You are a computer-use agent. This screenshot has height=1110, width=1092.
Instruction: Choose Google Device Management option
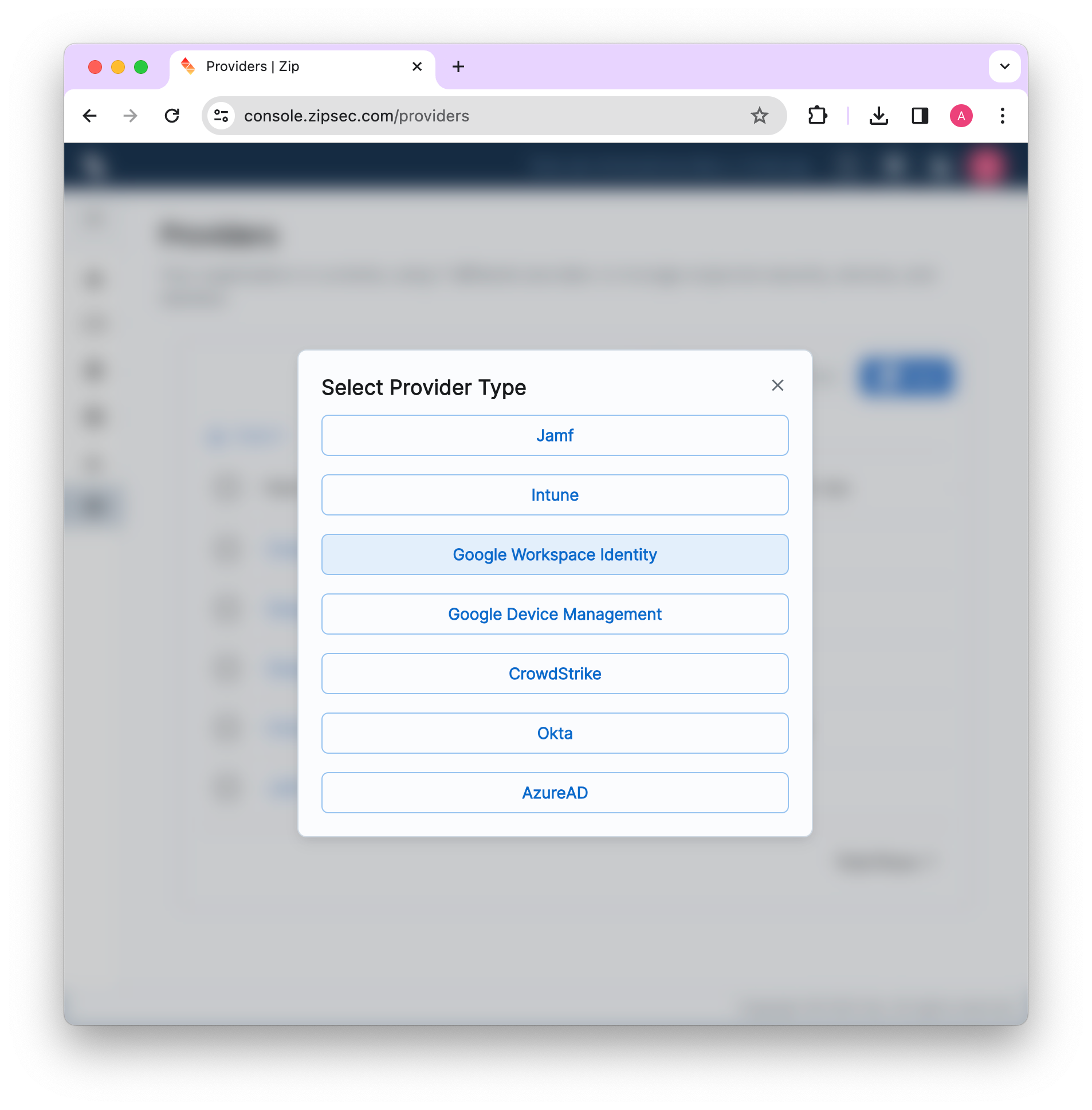(x=555, y=614)
